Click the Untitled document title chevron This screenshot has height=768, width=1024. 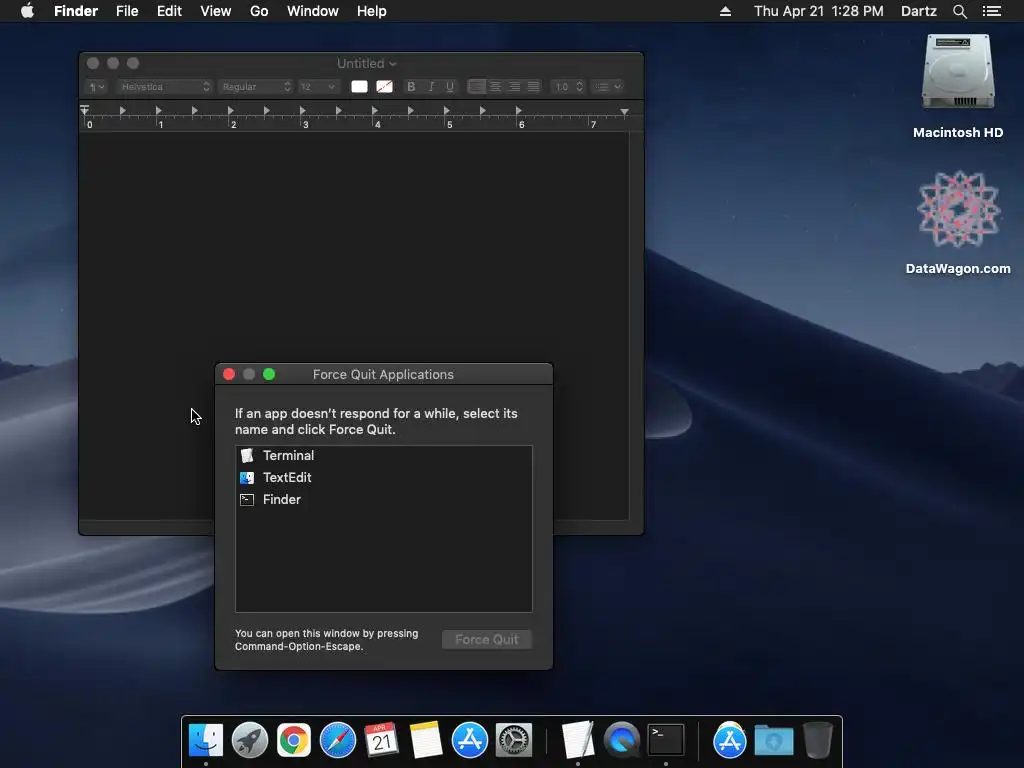click(392, 64)
